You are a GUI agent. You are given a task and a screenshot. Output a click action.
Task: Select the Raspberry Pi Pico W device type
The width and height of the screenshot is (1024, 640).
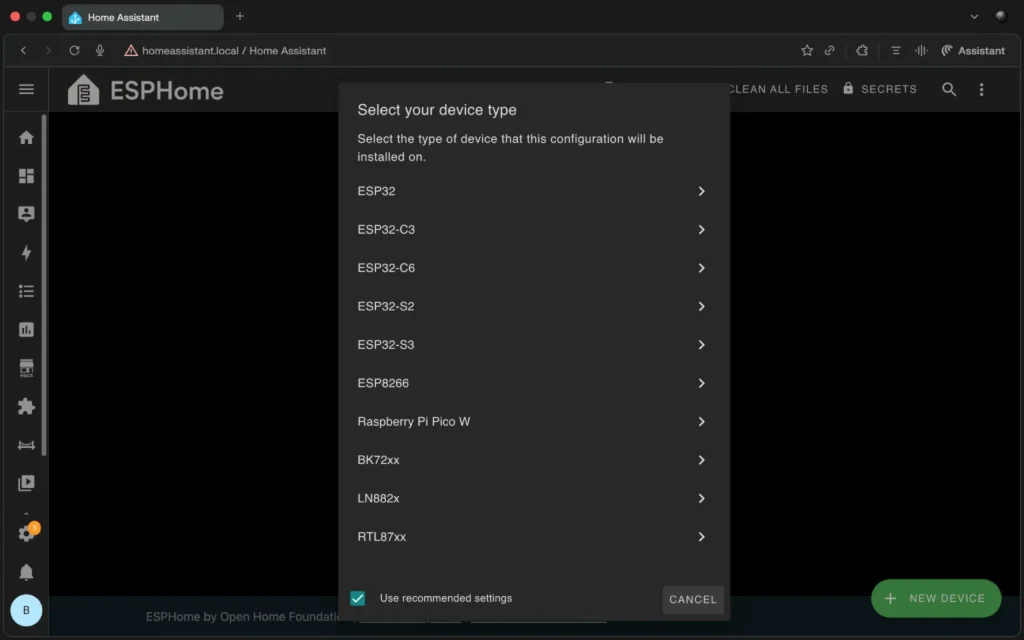(534, 422)
